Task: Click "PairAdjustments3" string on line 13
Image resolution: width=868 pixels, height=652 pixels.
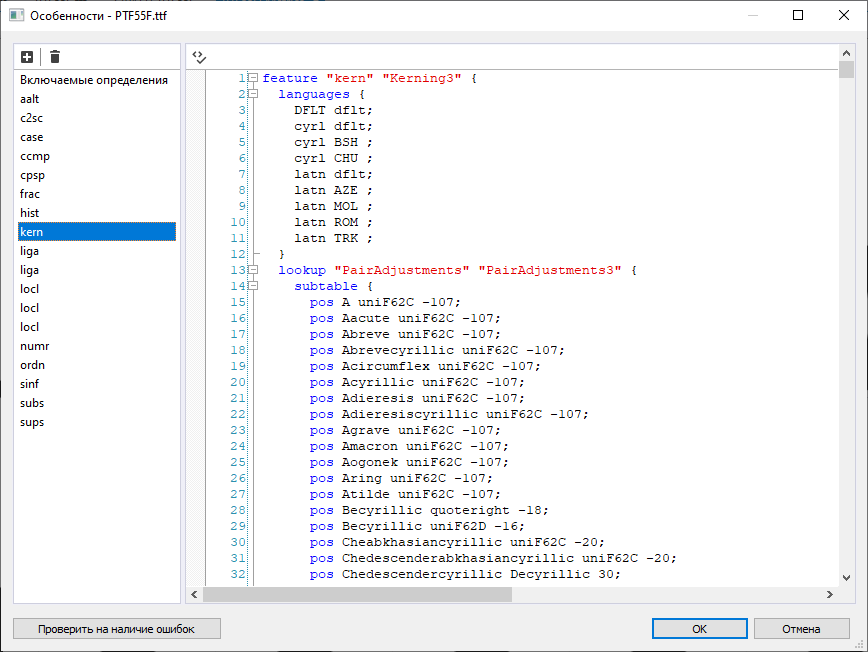Action: [550, 270]
